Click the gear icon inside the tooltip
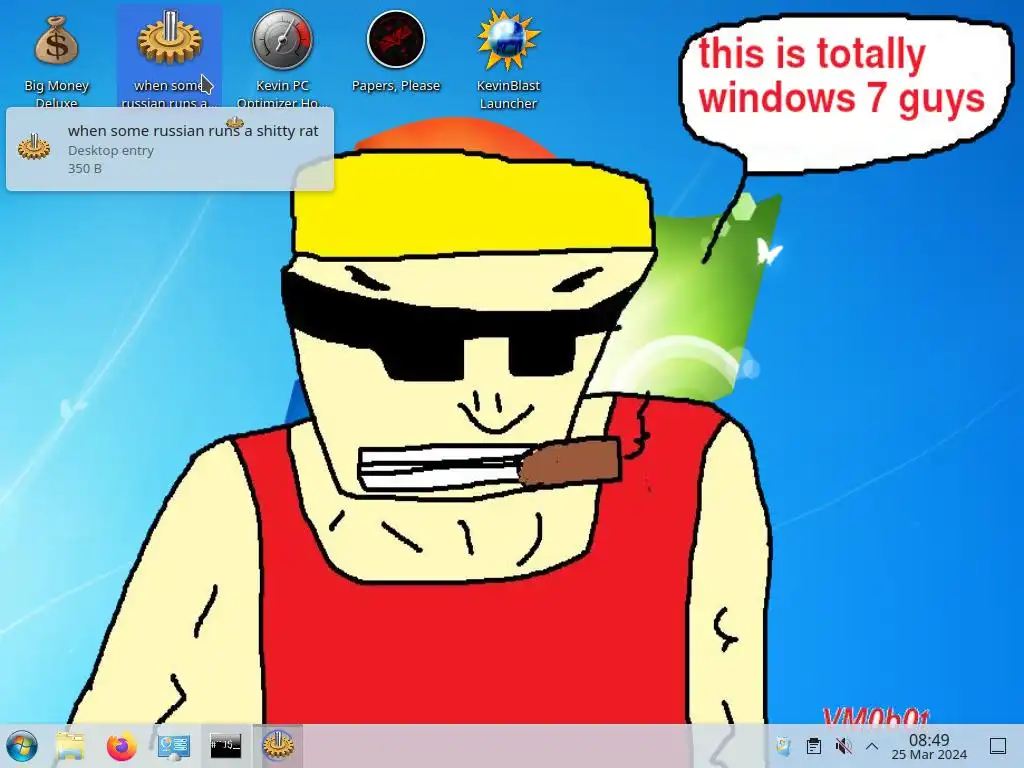 [34, 146]
